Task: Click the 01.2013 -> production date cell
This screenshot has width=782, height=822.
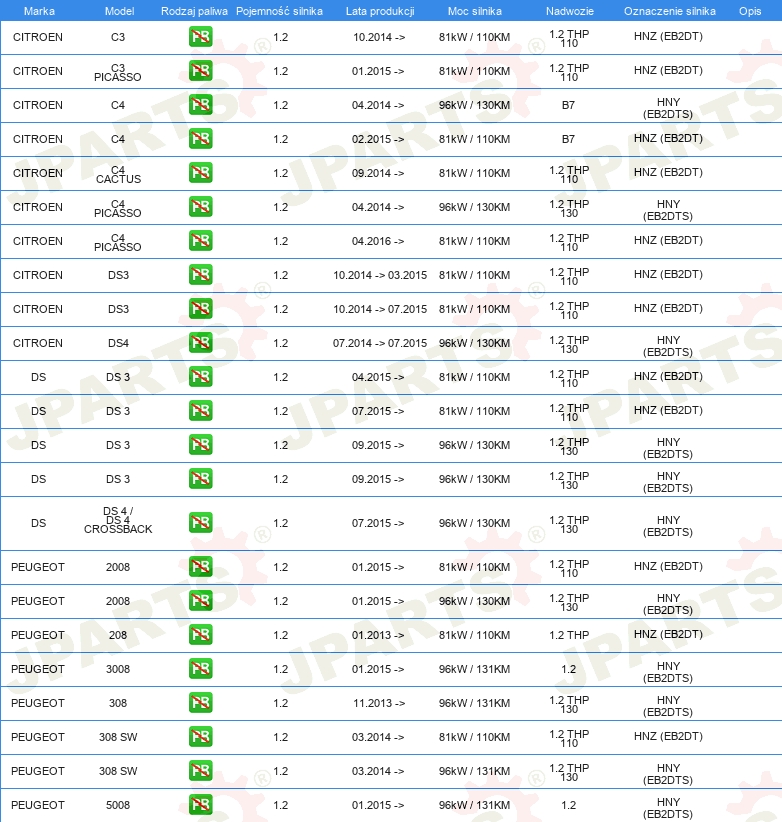Action: coord(378,635)
